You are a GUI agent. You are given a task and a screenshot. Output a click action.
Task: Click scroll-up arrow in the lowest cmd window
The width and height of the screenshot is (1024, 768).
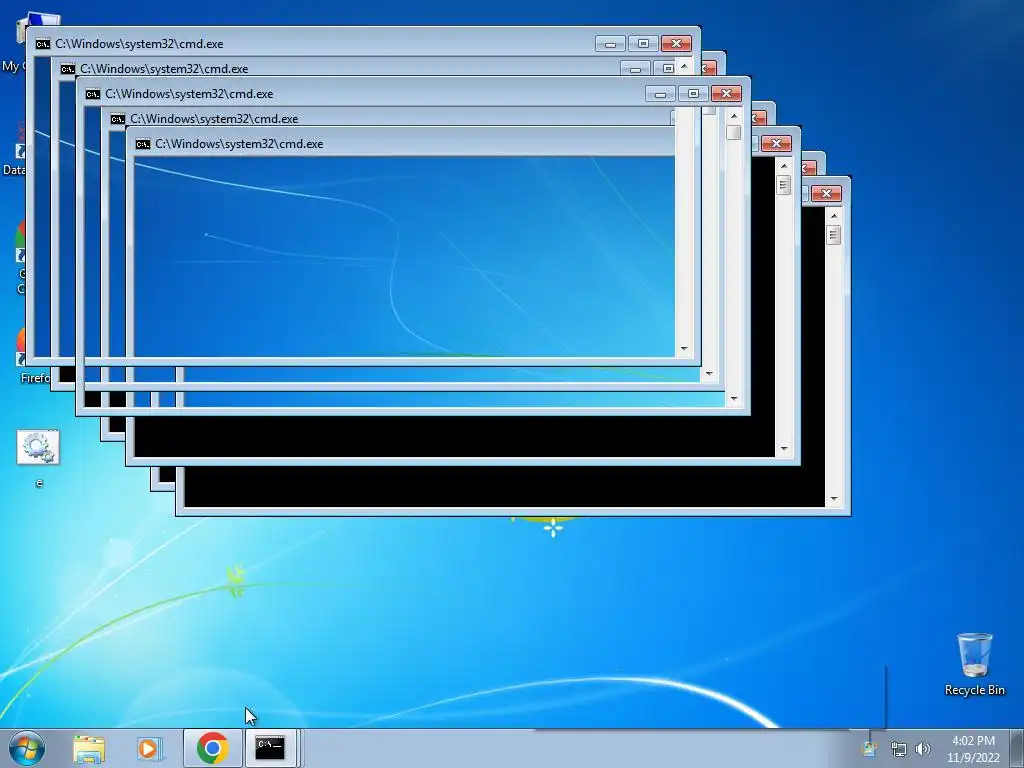pos(833,216)
